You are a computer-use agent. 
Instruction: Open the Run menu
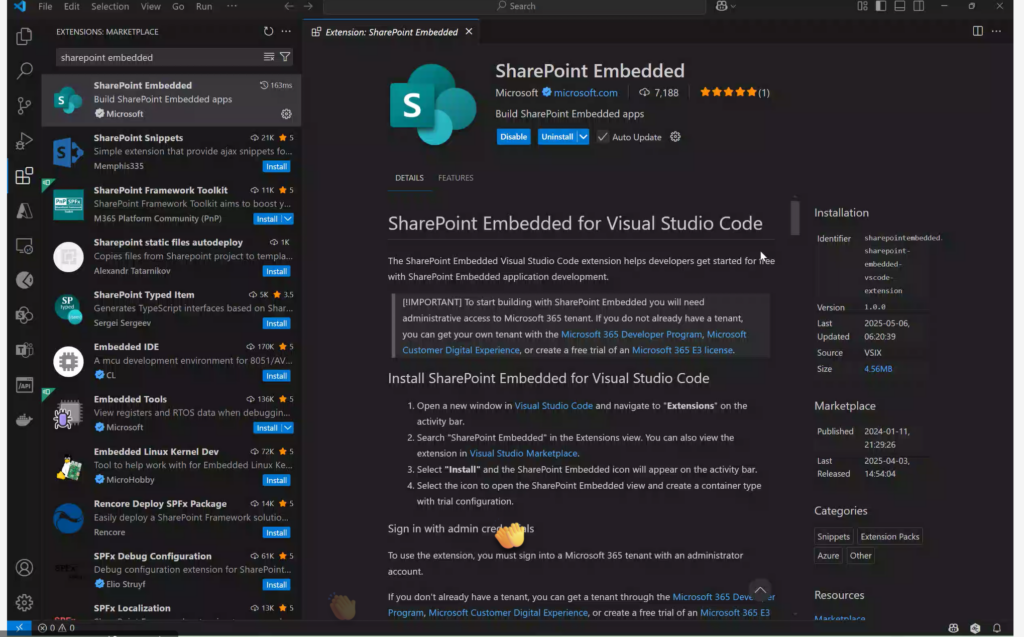coord(204,7)
